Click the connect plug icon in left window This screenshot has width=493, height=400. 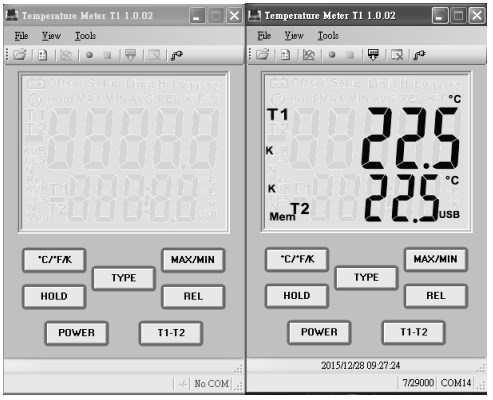tap(177, 55)
